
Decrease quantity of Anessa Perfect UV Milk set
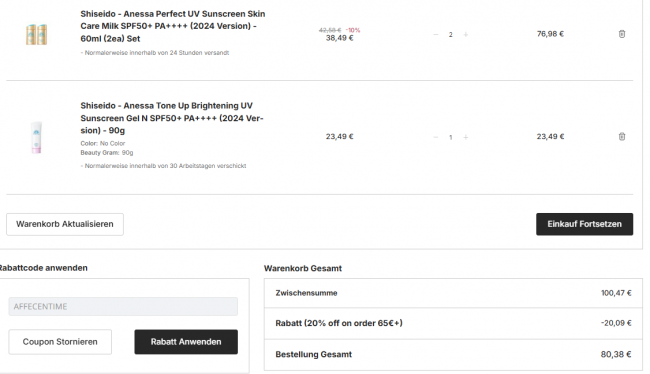(435, 34)
